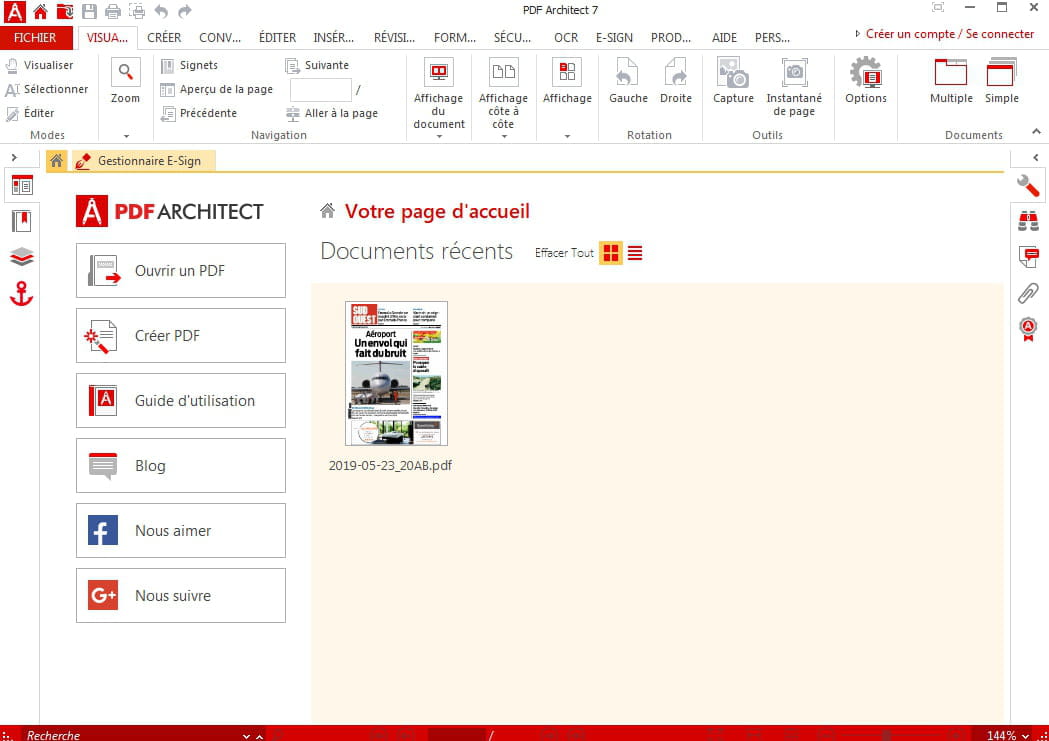Rotate the page right with Droite
Image resolution: width=1049 pixels, height=741 pixels.
676,81
